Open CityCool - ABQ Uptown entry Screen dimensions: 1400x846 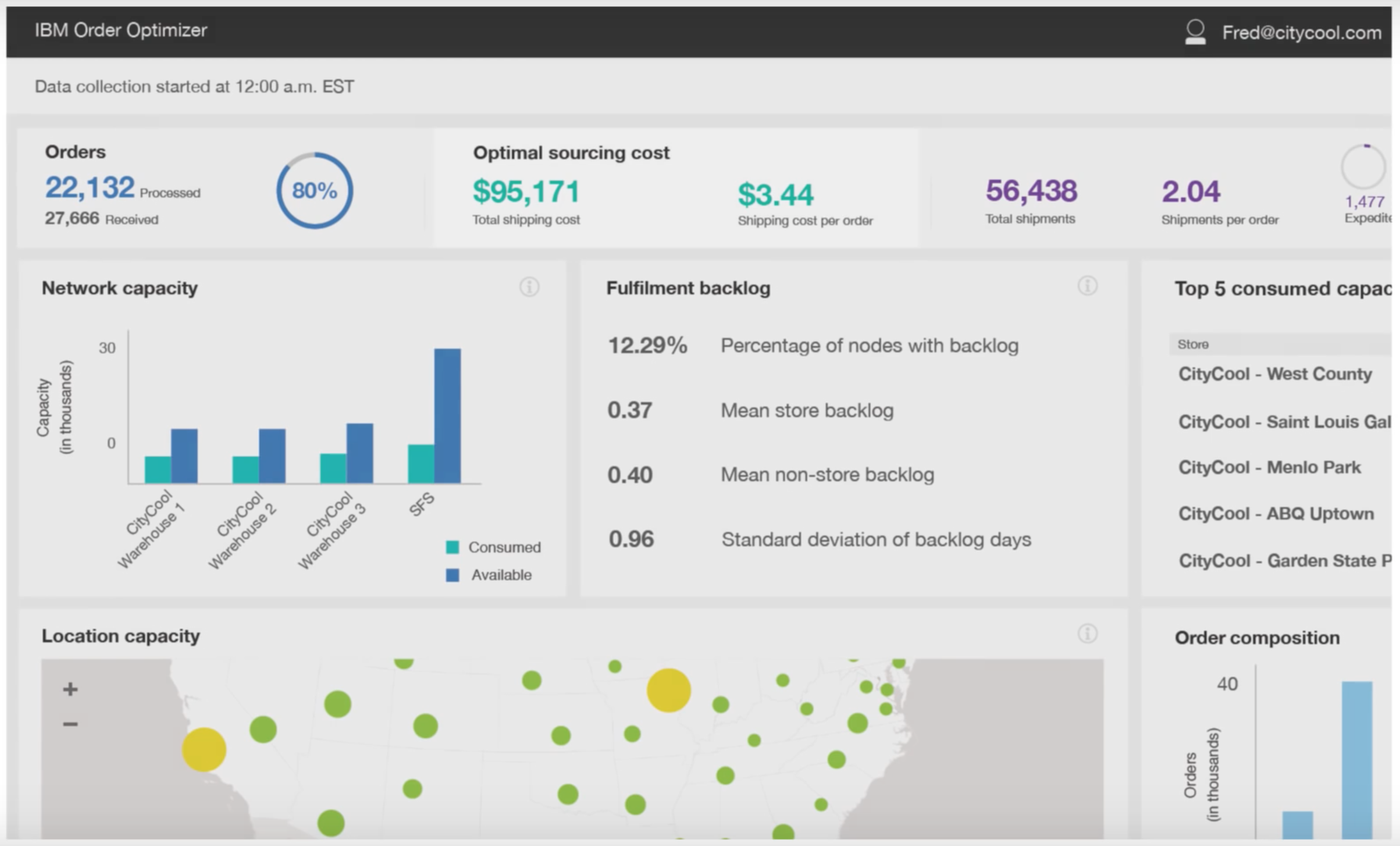click(1275, 514)
